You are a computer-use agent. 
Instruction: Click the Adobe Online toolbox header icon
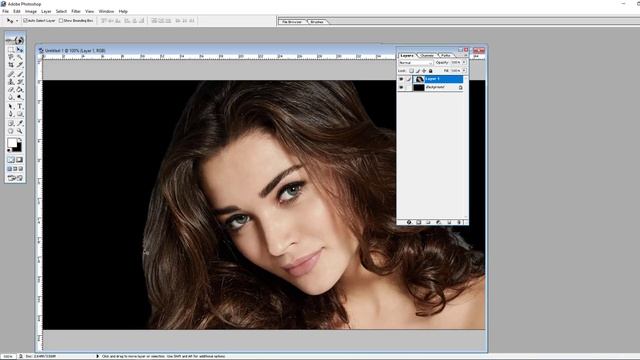point(16,40)
